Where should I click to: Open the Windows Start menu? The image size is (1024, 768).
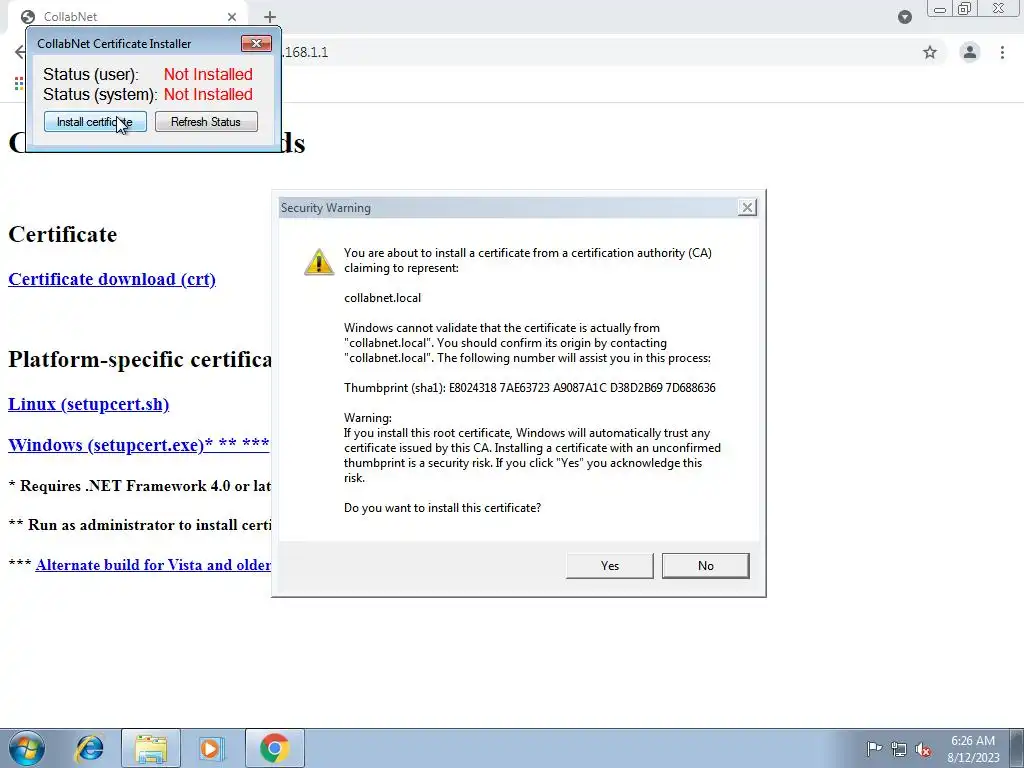coord(27,748)
